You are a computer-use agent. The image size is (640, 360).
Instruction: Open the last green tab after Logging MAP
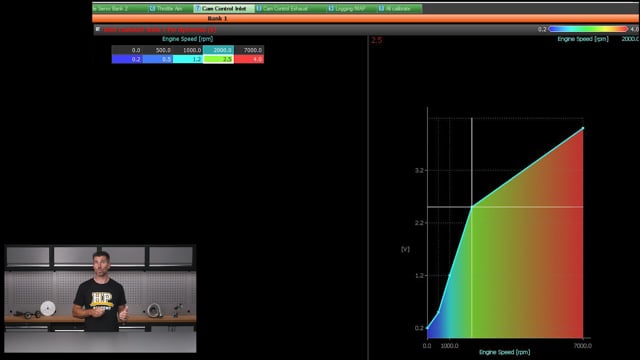(399, 8)
